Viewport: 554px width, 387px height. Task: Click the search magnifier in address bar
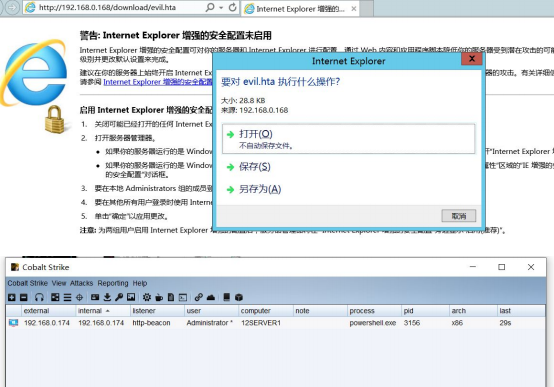[210, 7]
